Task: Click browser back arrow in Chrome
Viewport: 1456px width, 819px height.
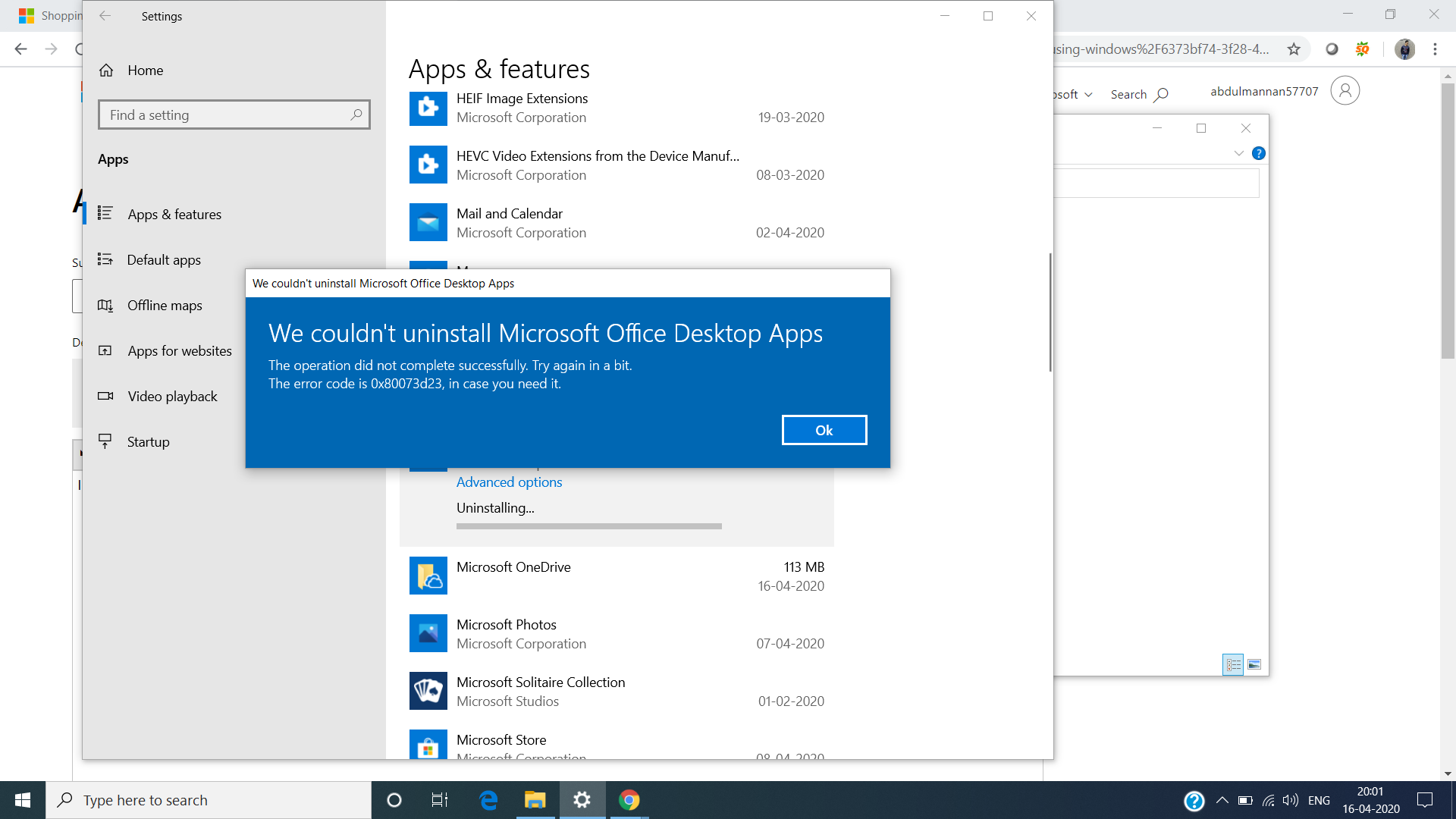Action: 20,49
